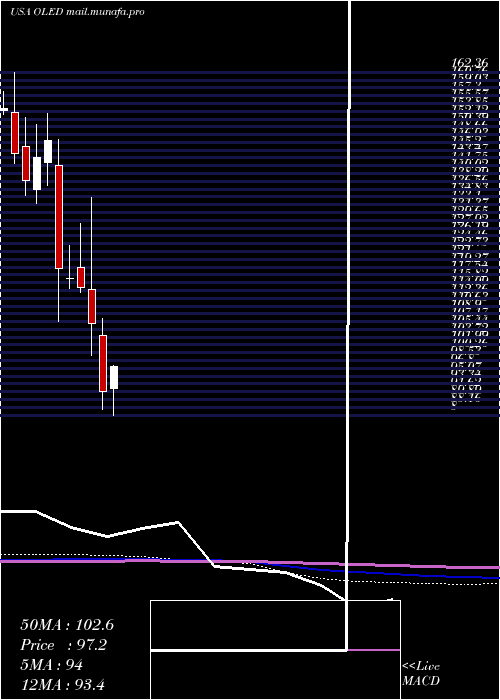Click the 'USA OLED mail.munafa.pro' chart title
This screenshot has height=700, width=500.
tap(77, 12)
